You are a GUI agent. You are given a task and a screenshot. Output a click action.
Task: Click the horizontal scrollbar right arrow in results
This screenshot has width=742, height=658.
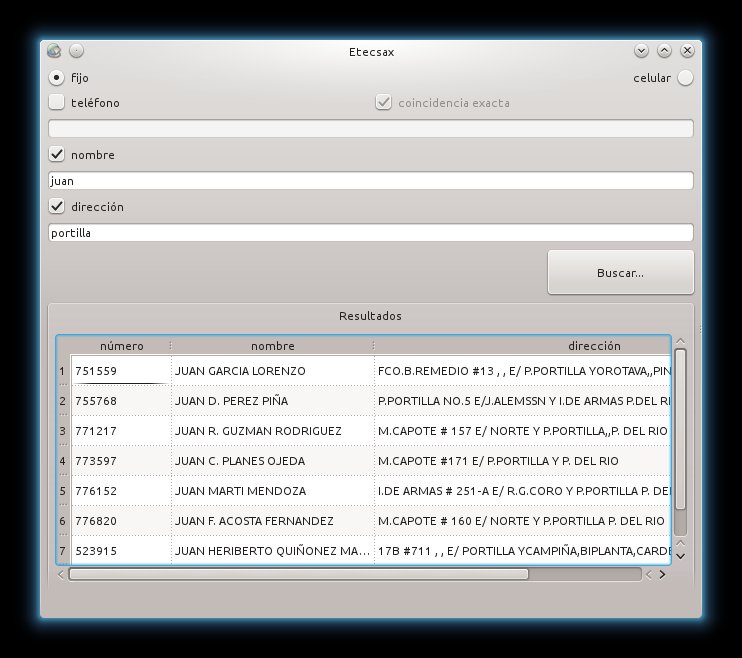click(662, 574)
